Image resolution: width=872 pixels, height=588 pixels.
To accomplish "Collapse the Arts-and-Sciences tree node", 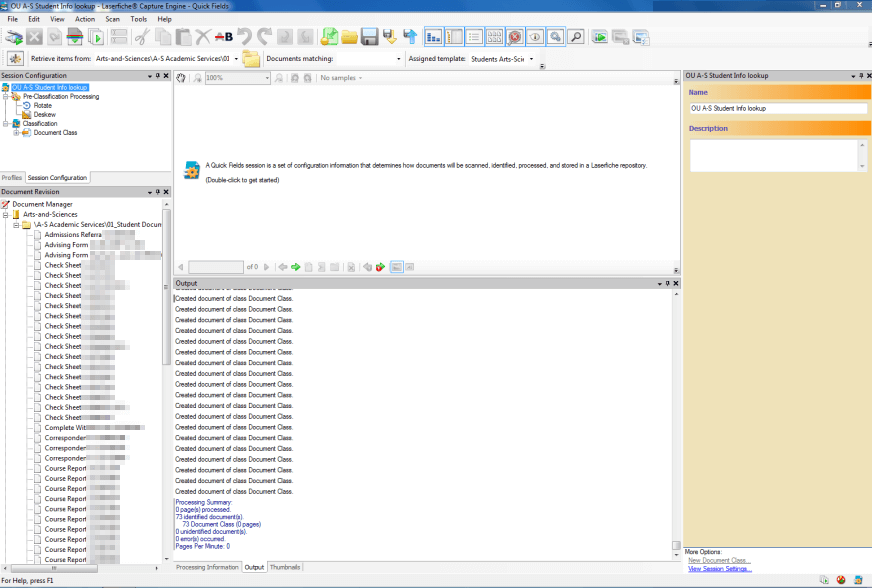I will pyautogui.click(x=6, y=215).
